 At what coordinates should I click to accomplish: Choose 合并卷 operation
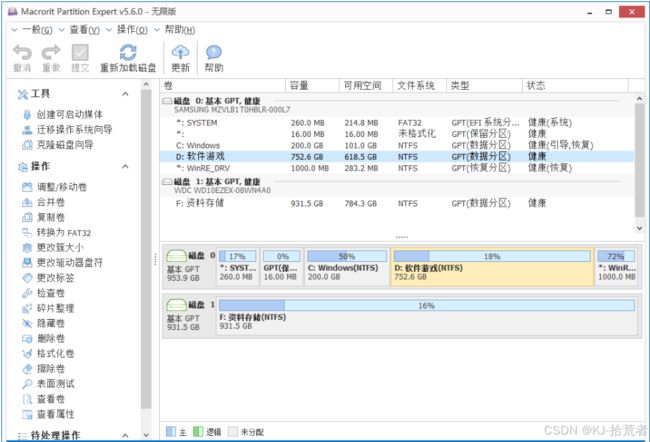pyautogui.click(x=43, y=202)
